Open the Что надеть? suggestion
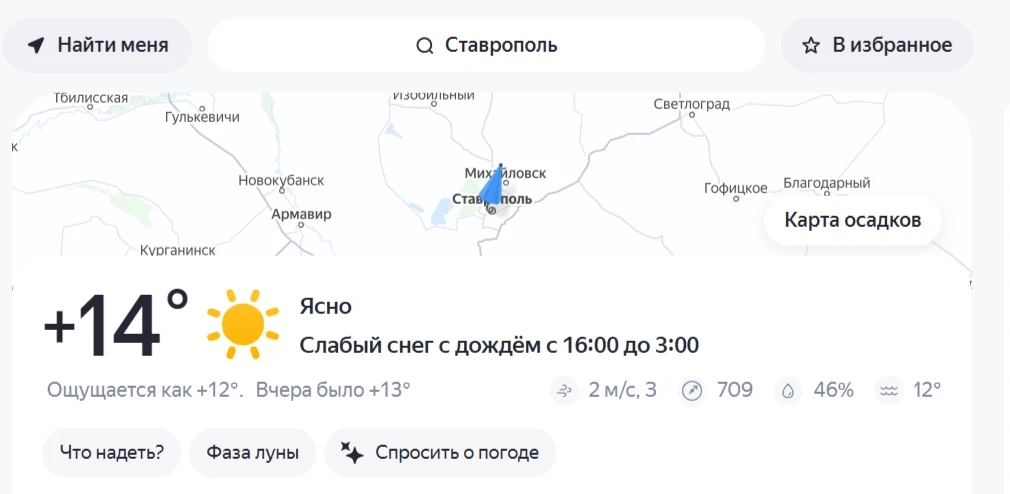Screen dimensions: 1010x494 [x=111, y=453]
